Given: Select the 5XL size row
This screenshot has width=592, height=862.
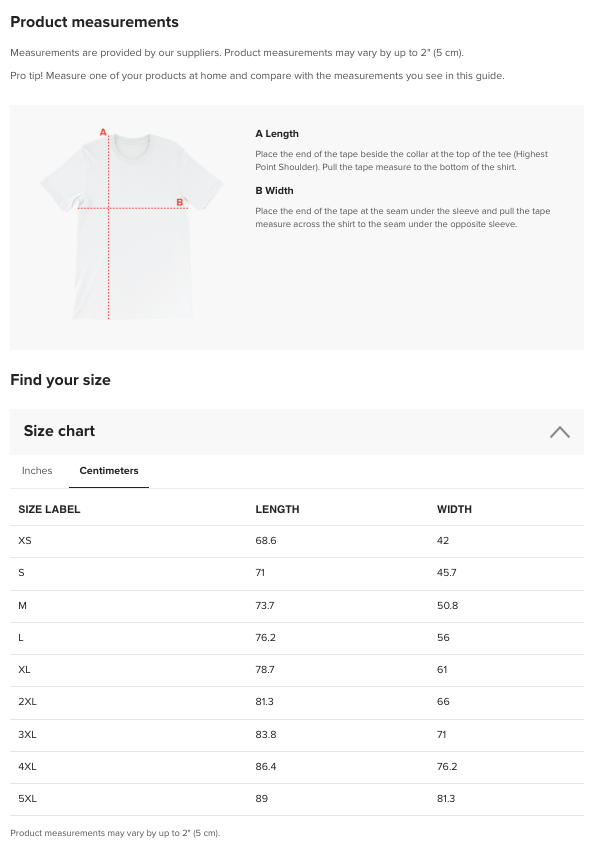Looking at the screenshot, I should 297,799.
